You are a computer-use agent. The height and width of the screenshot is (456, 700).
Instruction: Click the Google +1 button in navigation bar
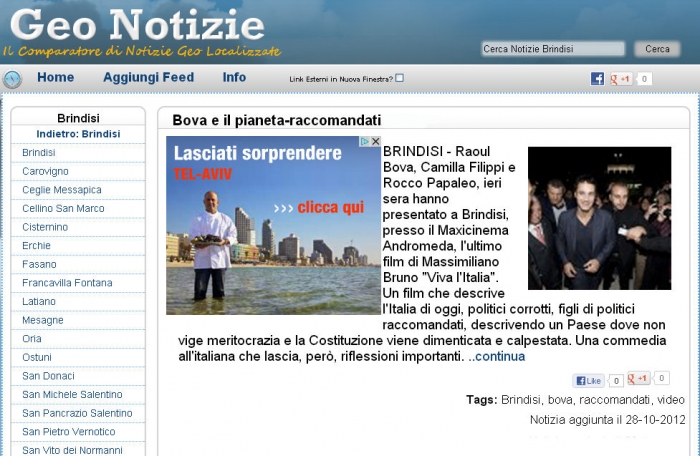click(620, 79)
